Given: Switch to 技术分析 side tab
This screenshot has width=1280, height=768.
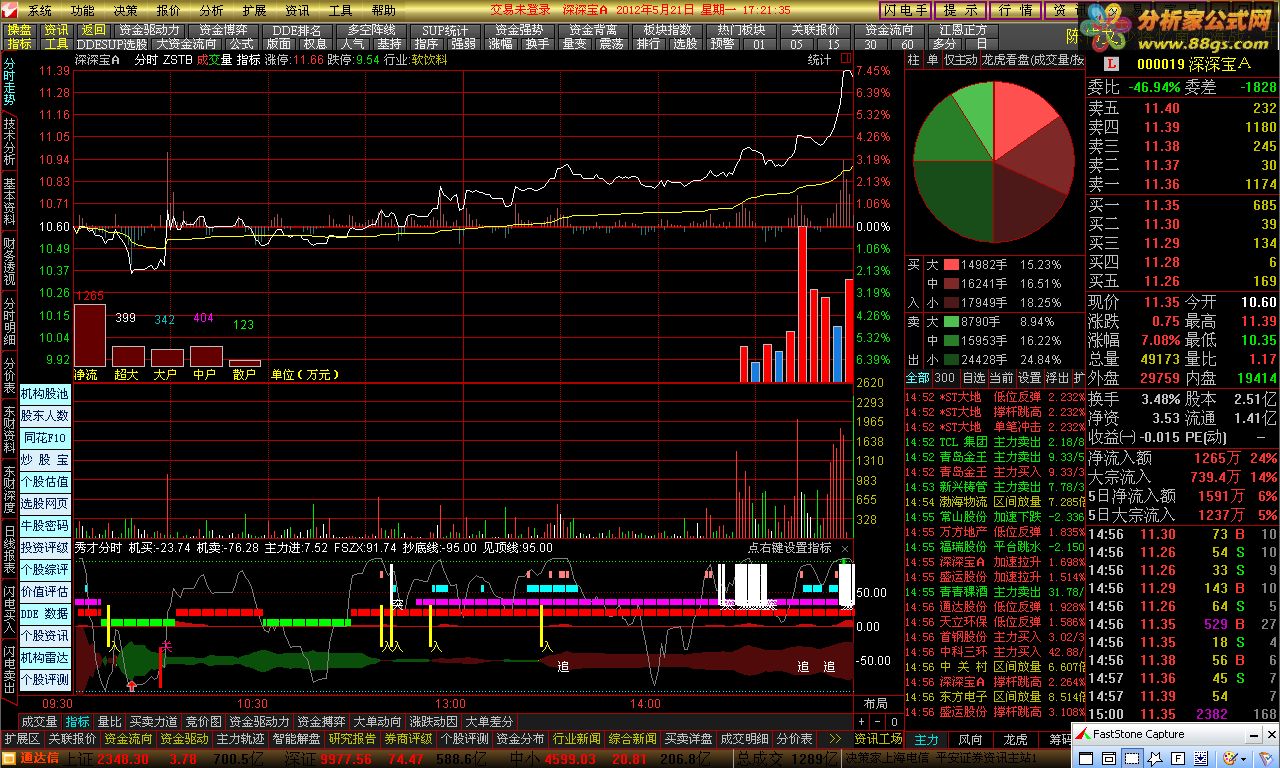Looking at the screenshot, I should click(9, 142).
